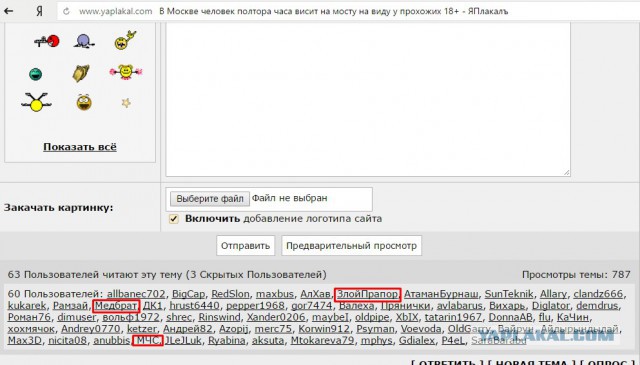Screen dimensions: 640x365
Task: Insert the yellow smiley with raised arms
Action: pos(36,102)
